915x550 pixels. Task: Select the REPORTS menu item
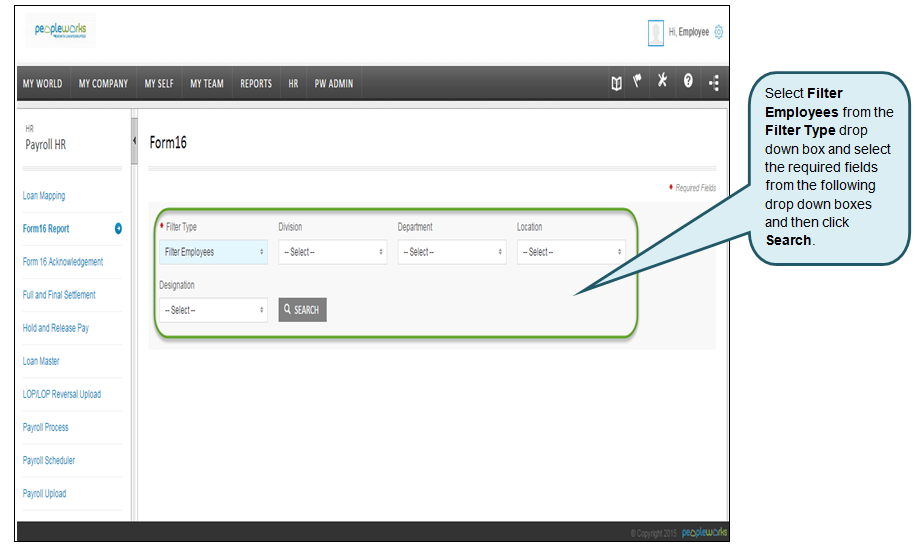[256, 84]
